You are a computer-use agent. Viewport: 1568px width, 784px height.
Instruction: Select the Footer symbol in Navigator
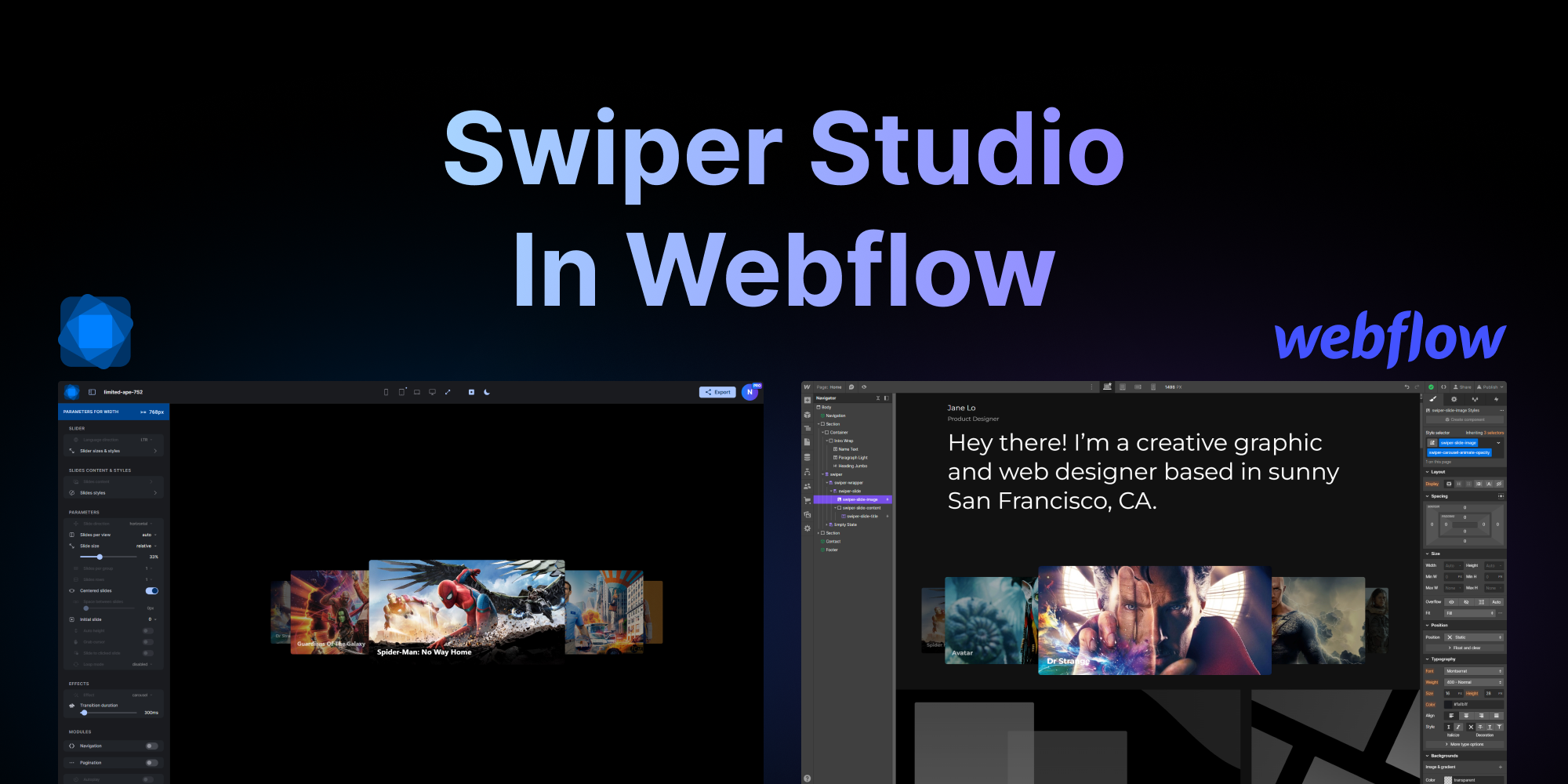tap(829, 550)
